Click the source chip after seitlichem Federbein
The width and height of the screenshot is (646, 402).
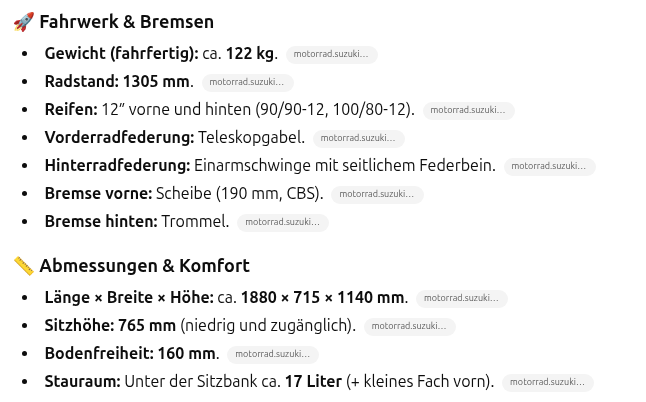coord(549,166)
